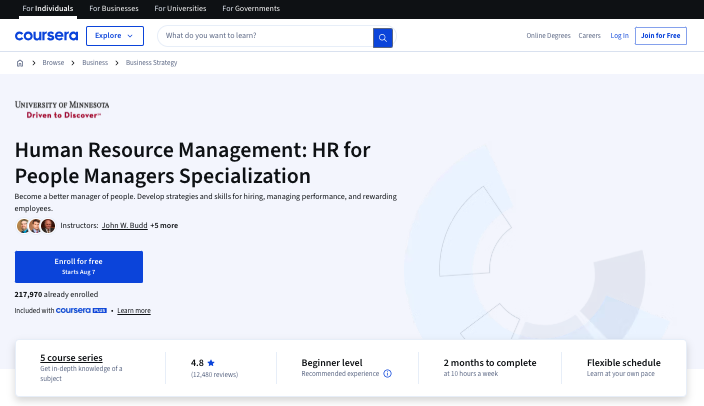The height and width of the screenshot is (406, 704).
Task: Click the Join for Free button
Action: tap(660, 36)
